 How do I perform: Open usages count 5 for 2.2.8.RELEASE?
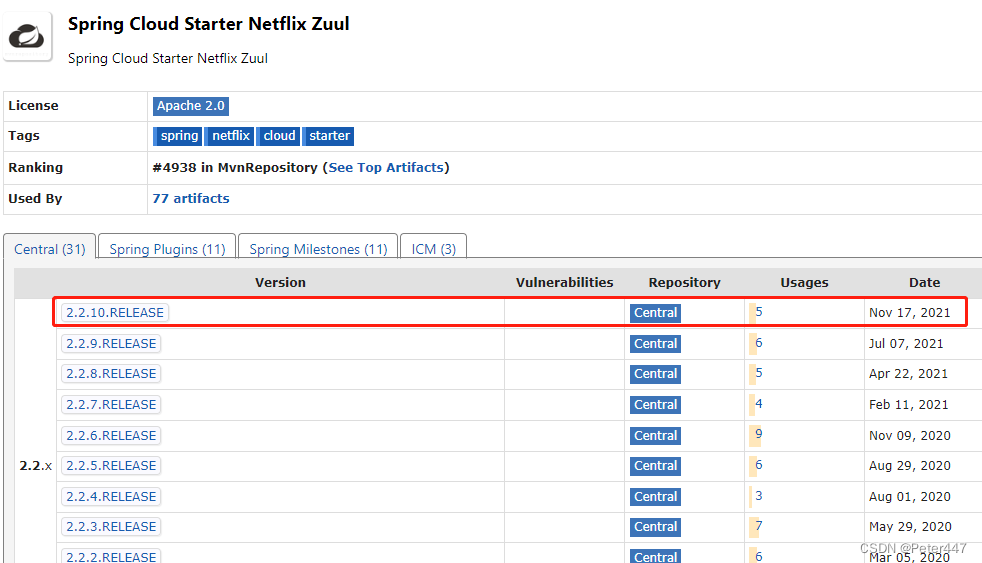[x=758, y=373]
